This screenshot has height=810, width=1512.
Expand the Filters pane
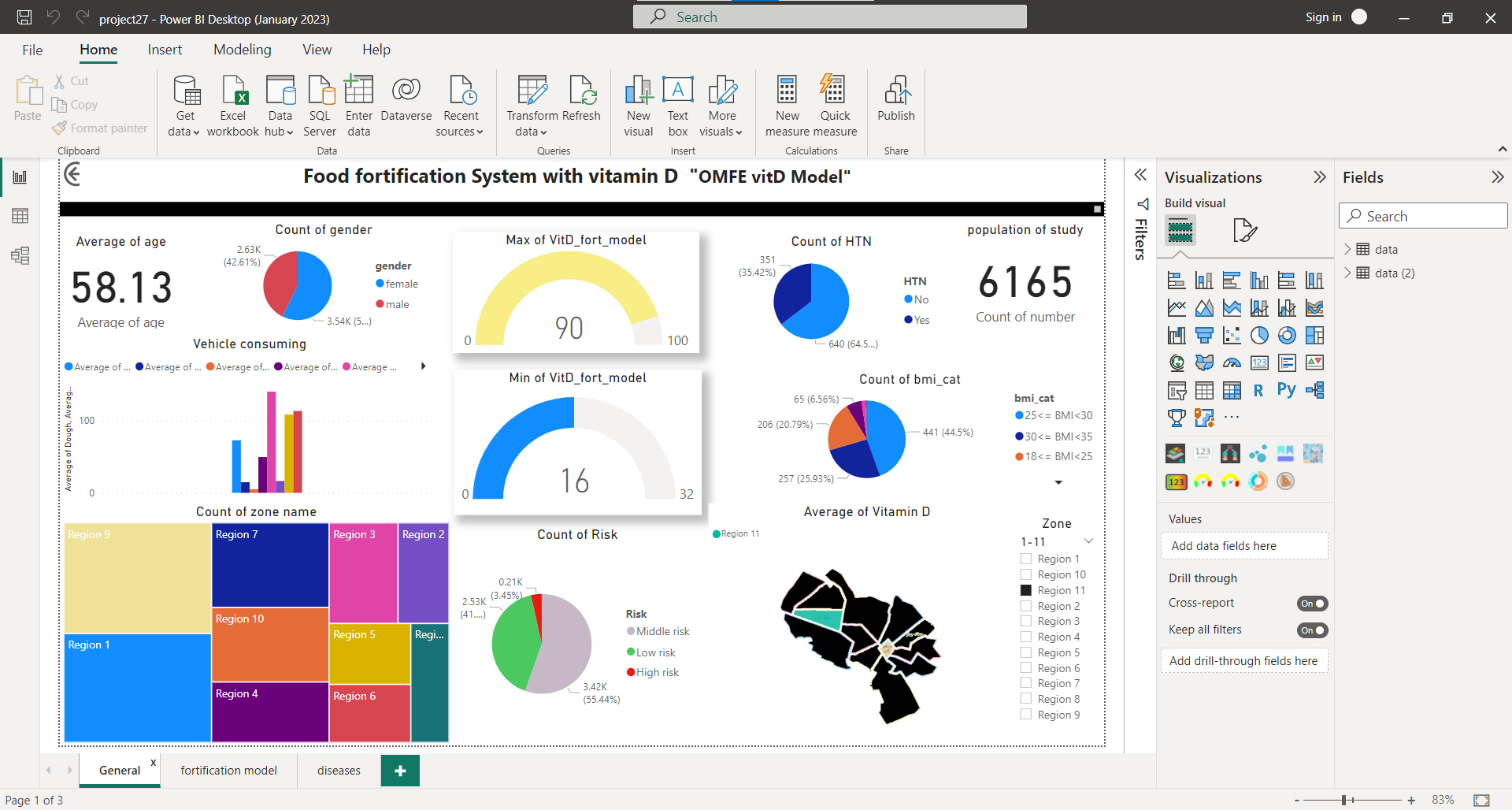coord(1140,175)
